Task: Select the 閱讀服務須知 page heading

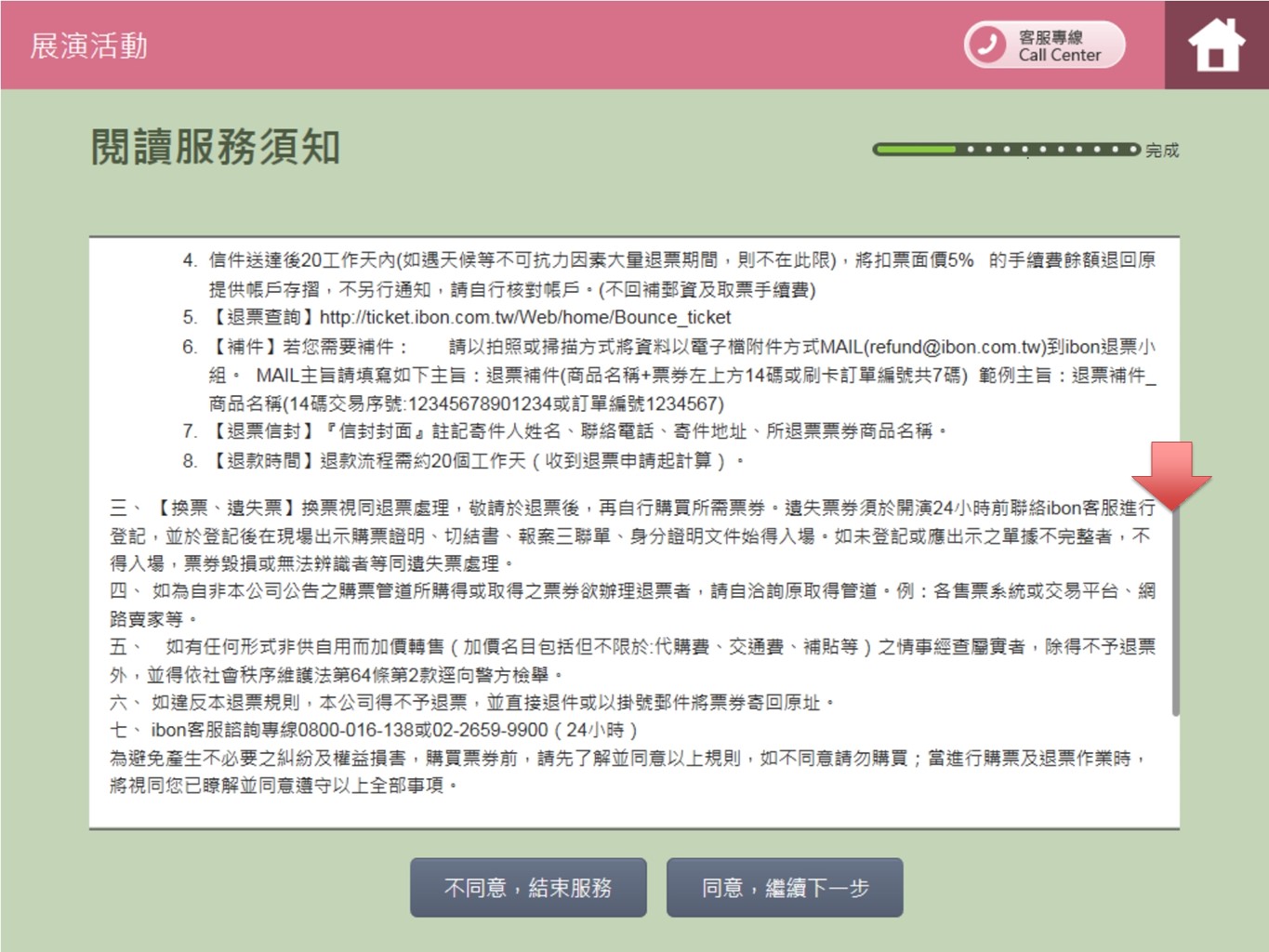Action: 215,147
